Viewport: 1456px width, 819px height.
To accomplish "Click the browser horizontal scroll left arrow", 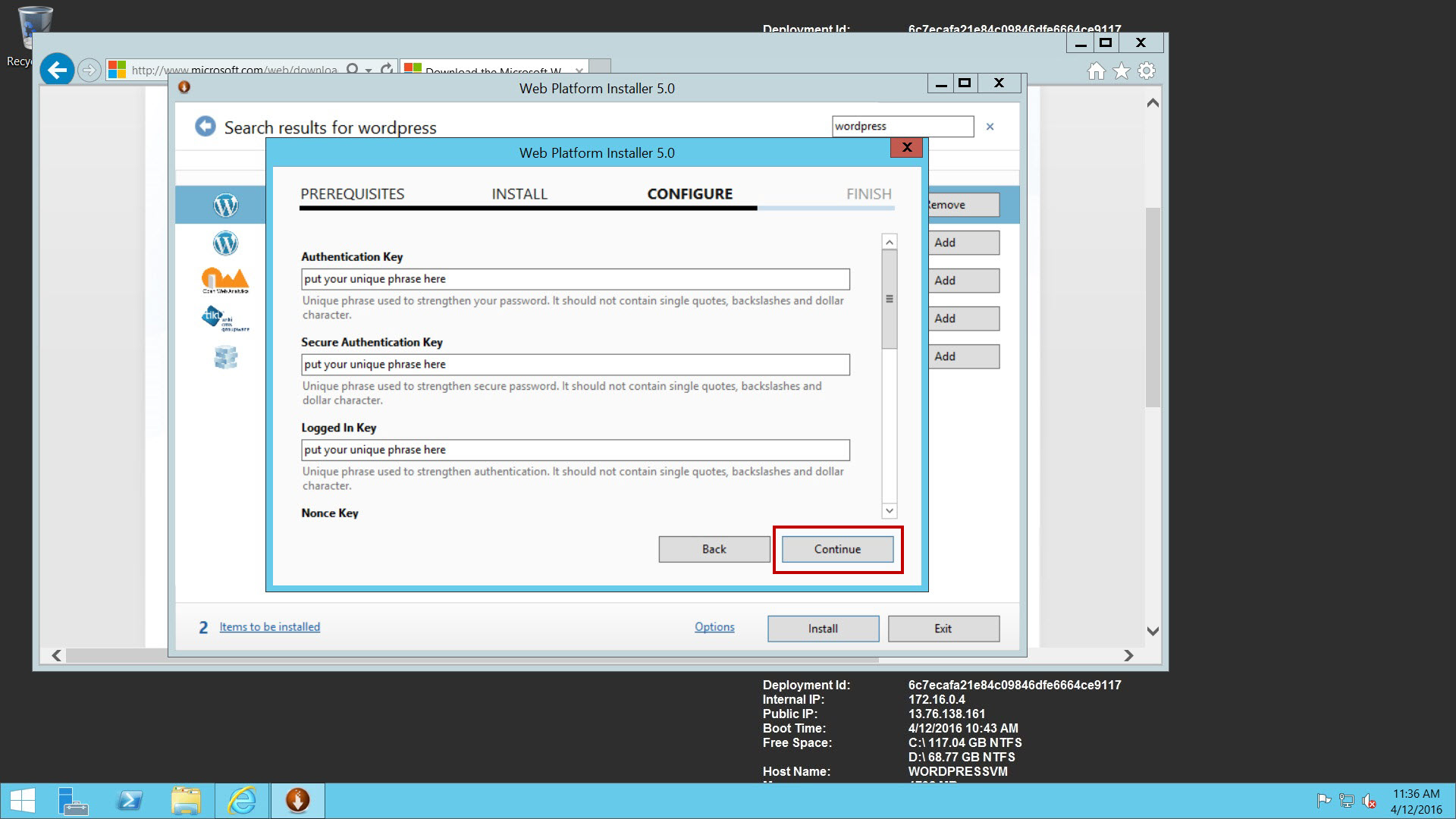I will pyautogui.click(x=56, y=655).
